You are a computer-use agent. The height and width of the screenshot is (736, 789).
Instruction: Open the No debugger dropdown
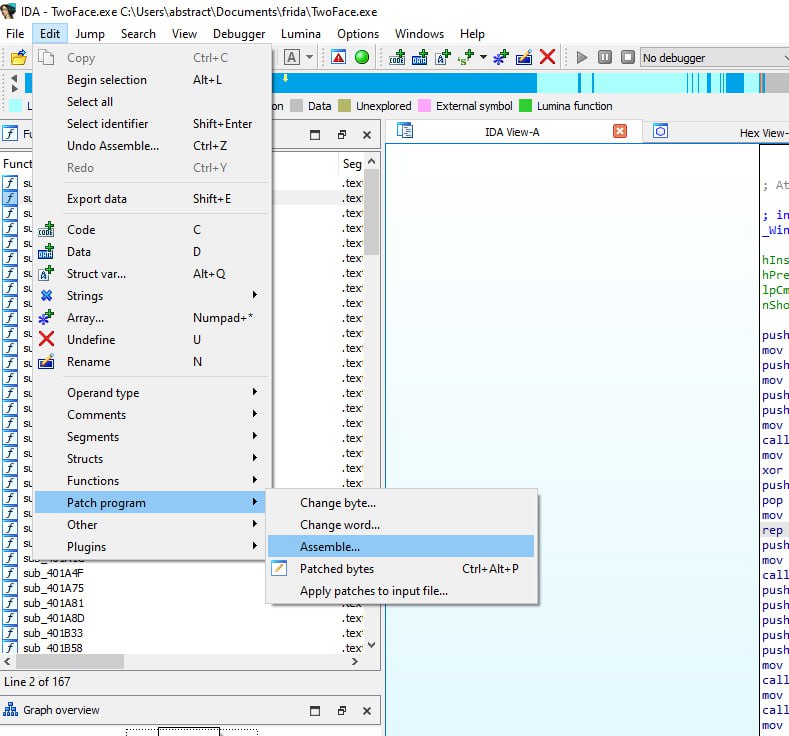point(715,58)
